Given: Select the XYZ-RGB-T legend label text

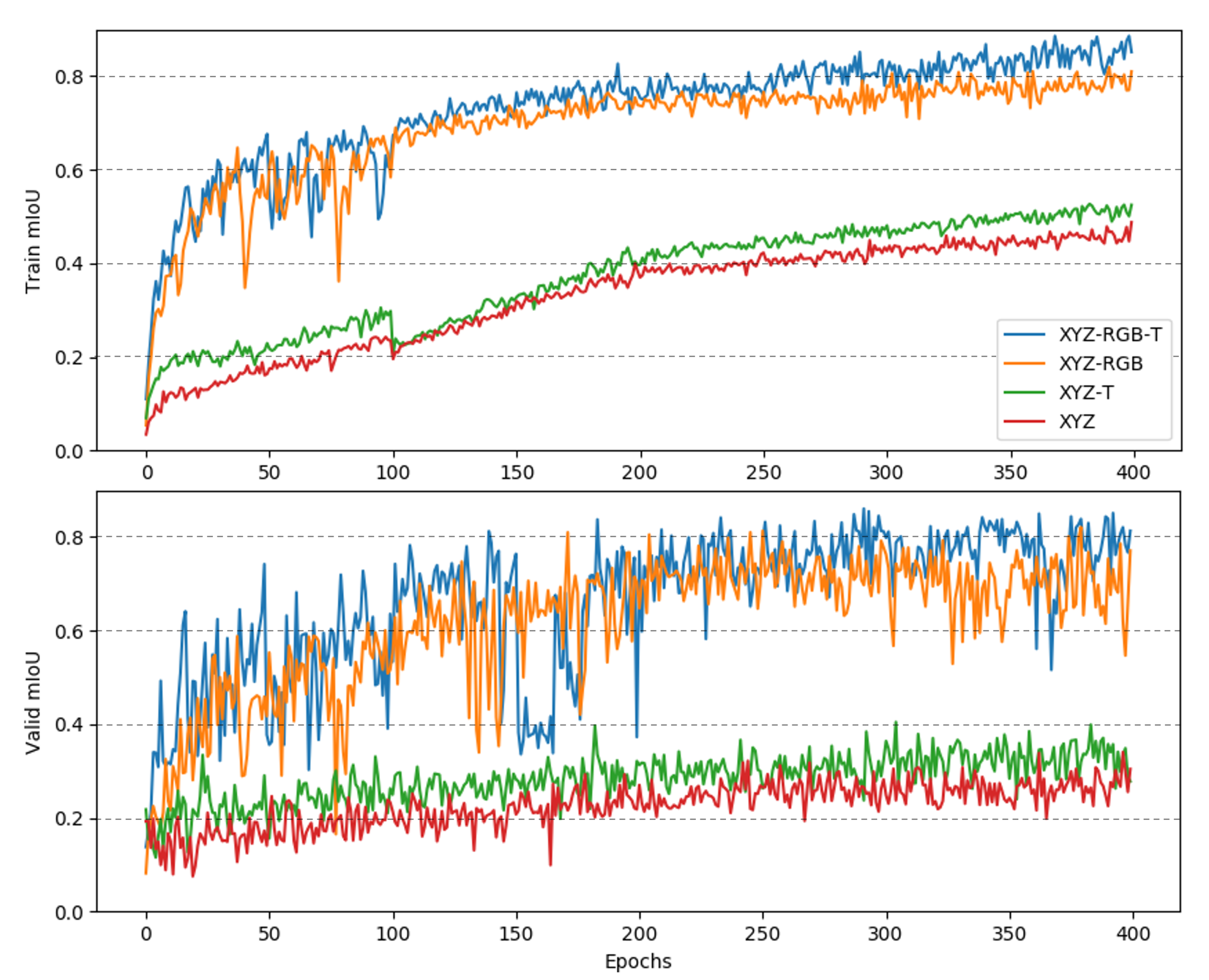Looking at the screenshot, I should (x=1110, y=335).
